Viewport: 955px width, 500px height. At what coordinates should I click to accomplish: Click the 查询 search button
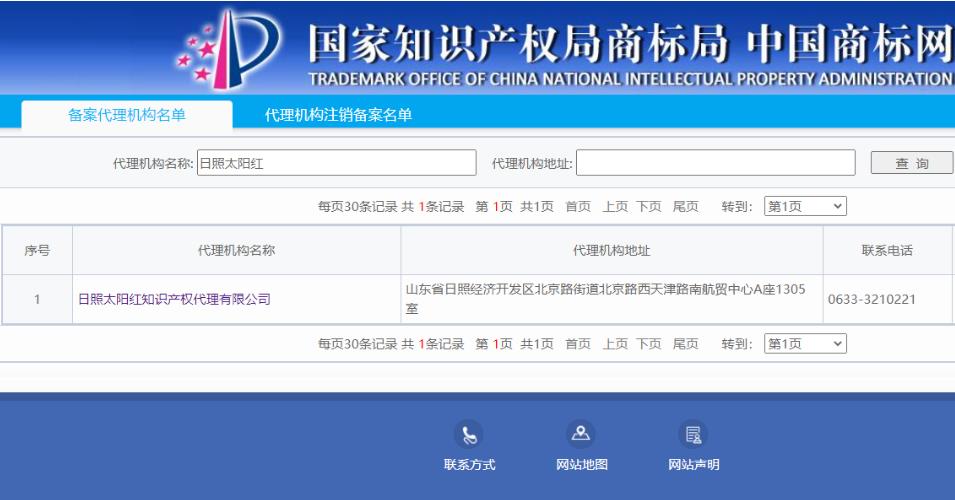tap(912, 163)
